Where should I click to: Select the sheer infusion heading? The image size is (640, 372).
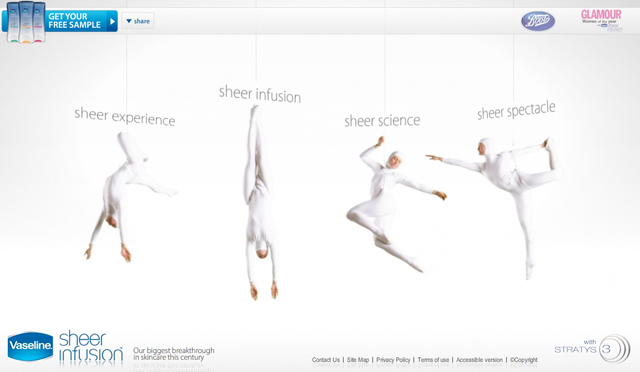(x=260, y=94)
